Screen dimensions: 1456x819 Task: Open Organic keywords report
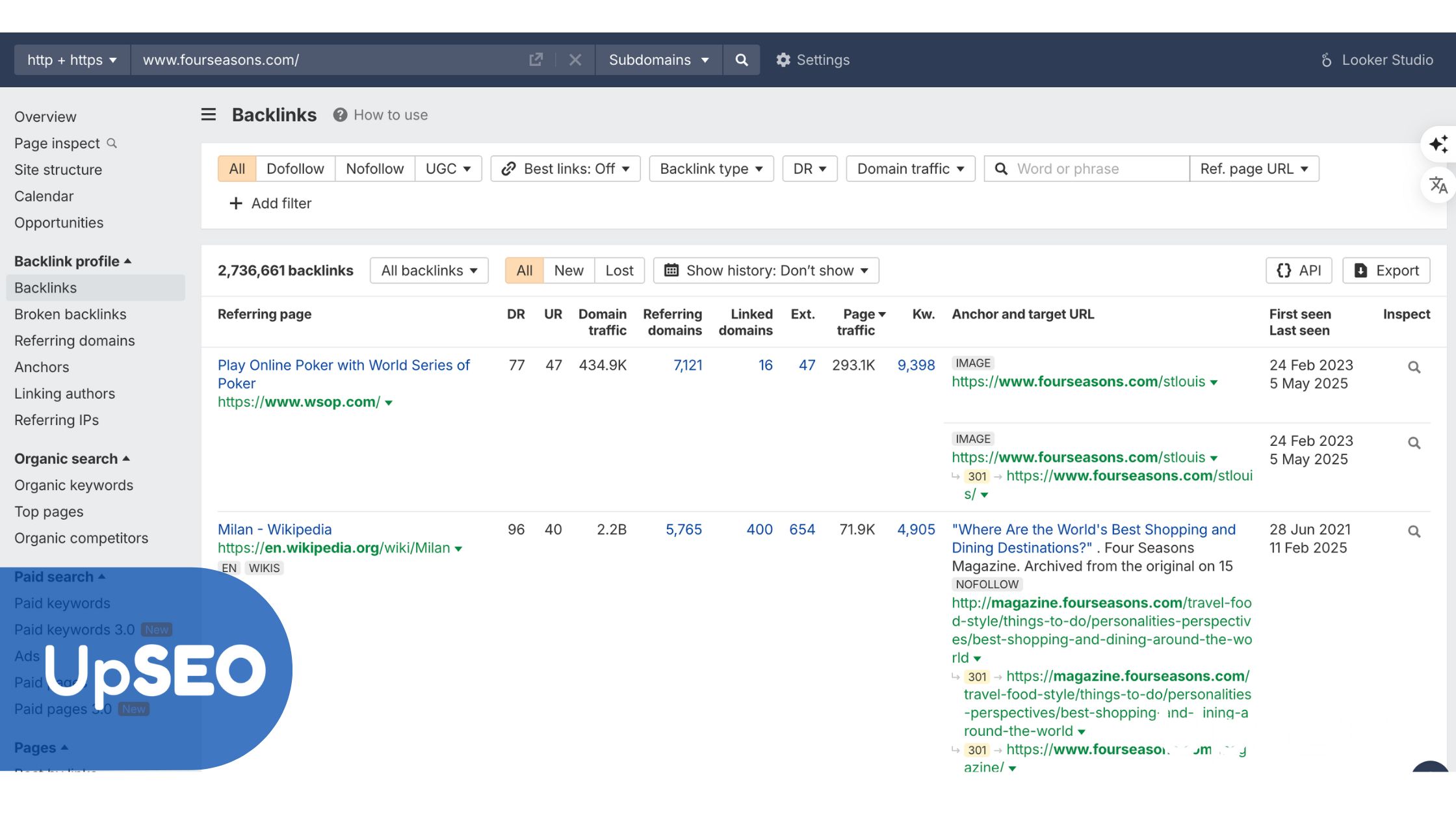[74, 486]
